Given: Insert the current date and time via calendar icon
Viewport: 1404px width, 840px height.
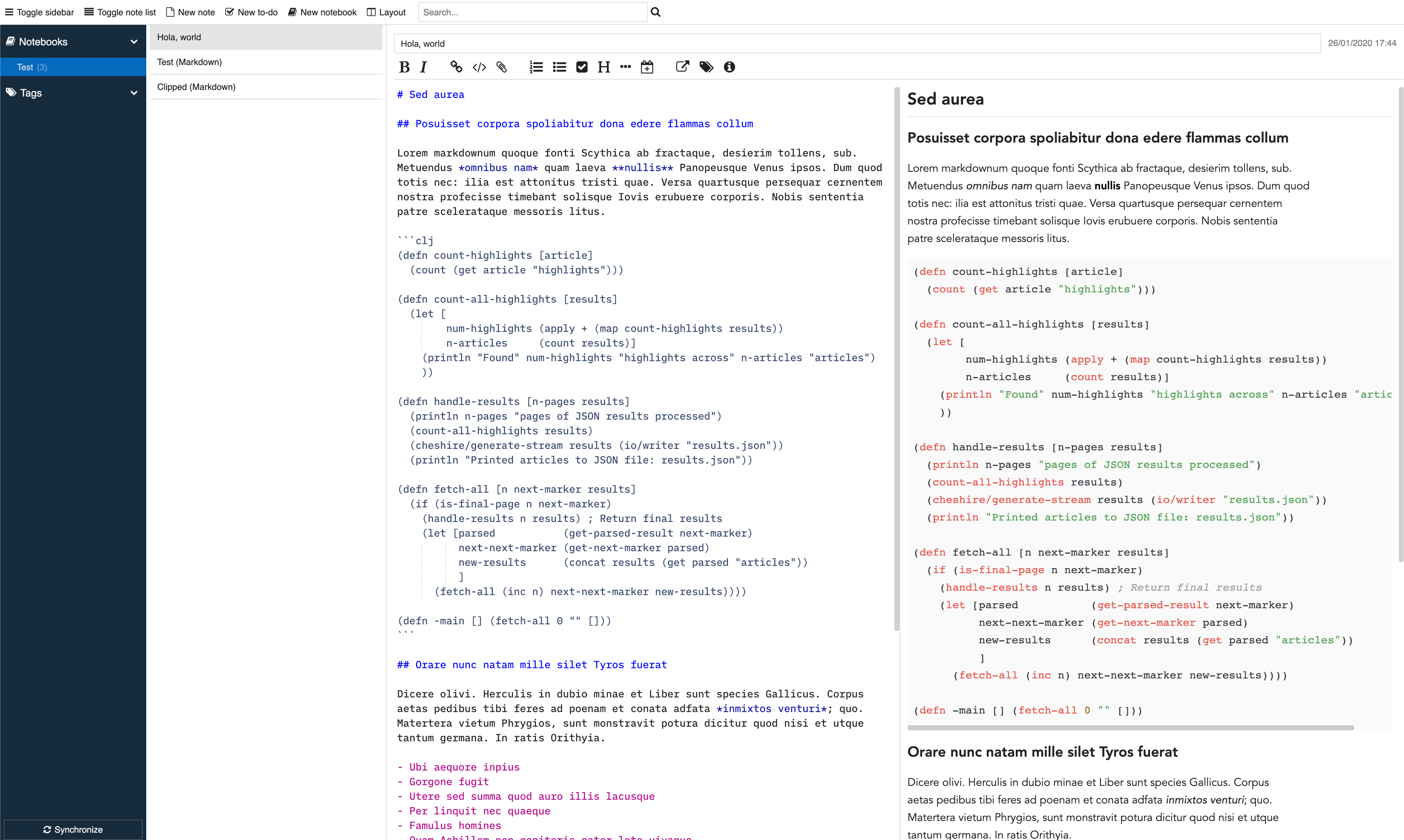Looking at the screenshot, I should [x=646, y=67].
